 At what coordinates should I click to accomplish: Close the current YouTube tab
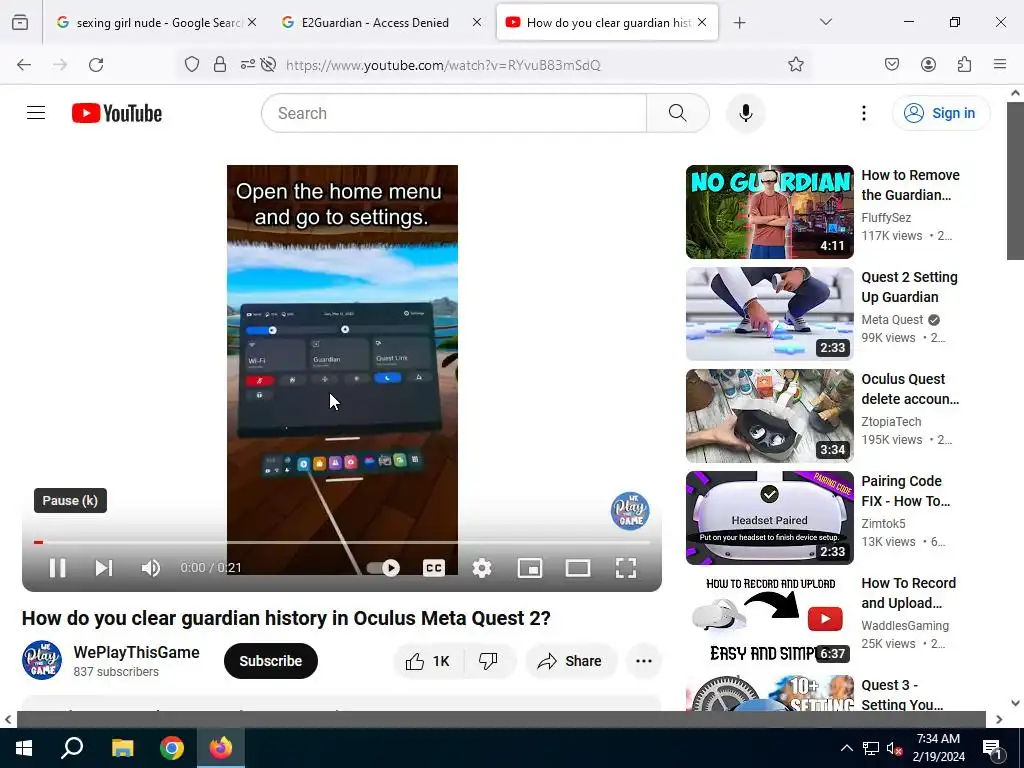[x=702, y=22]
